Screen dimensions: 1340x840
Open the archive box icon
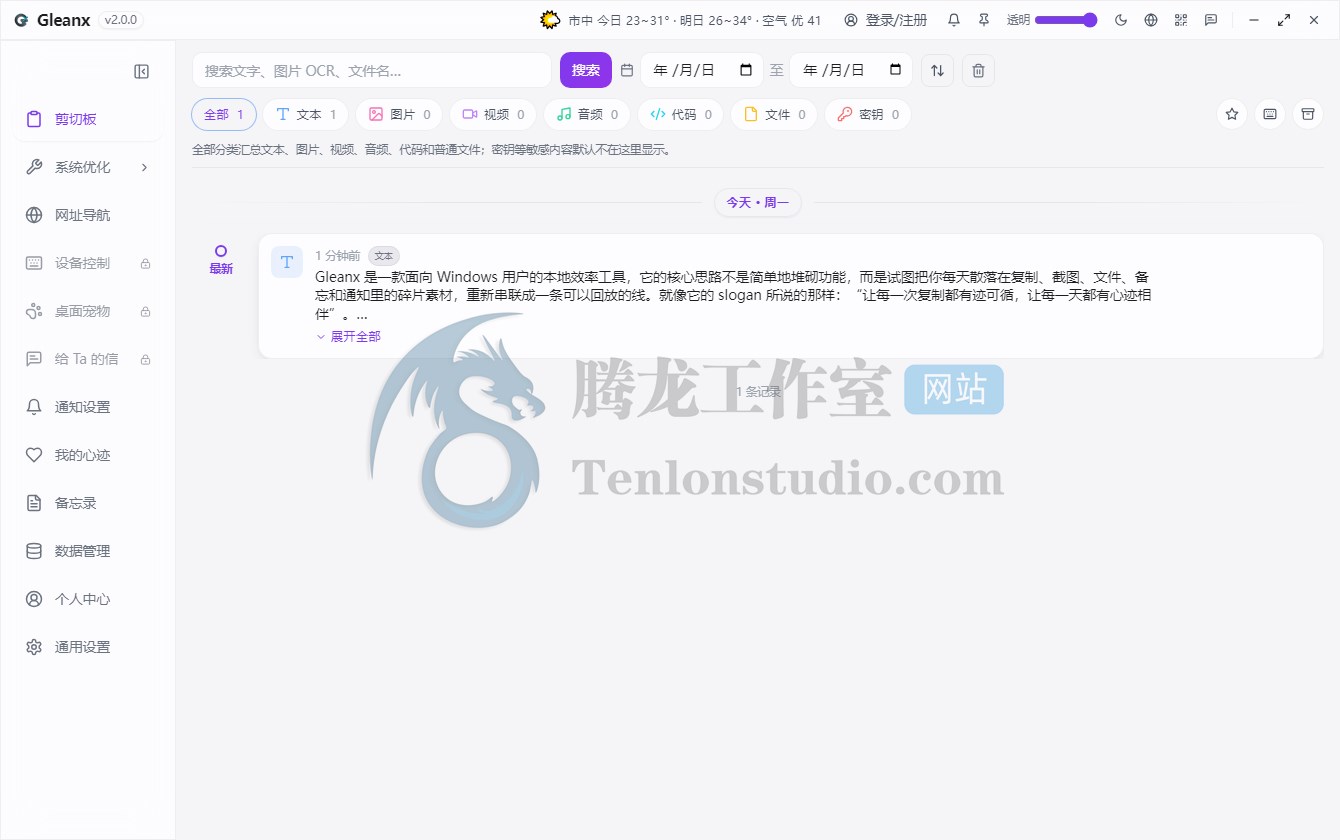pyautogui.click(x=1308, y=114)
